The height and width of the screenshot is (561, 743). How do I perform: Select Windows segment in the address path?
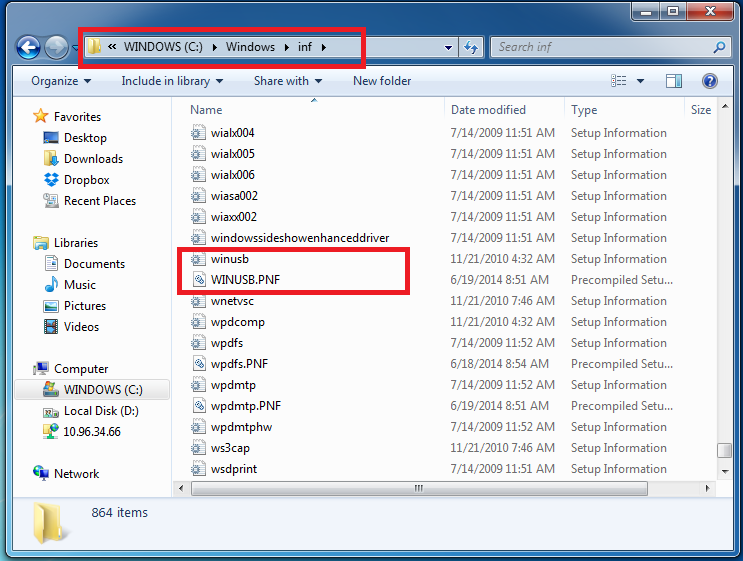(x=250, y=47)
